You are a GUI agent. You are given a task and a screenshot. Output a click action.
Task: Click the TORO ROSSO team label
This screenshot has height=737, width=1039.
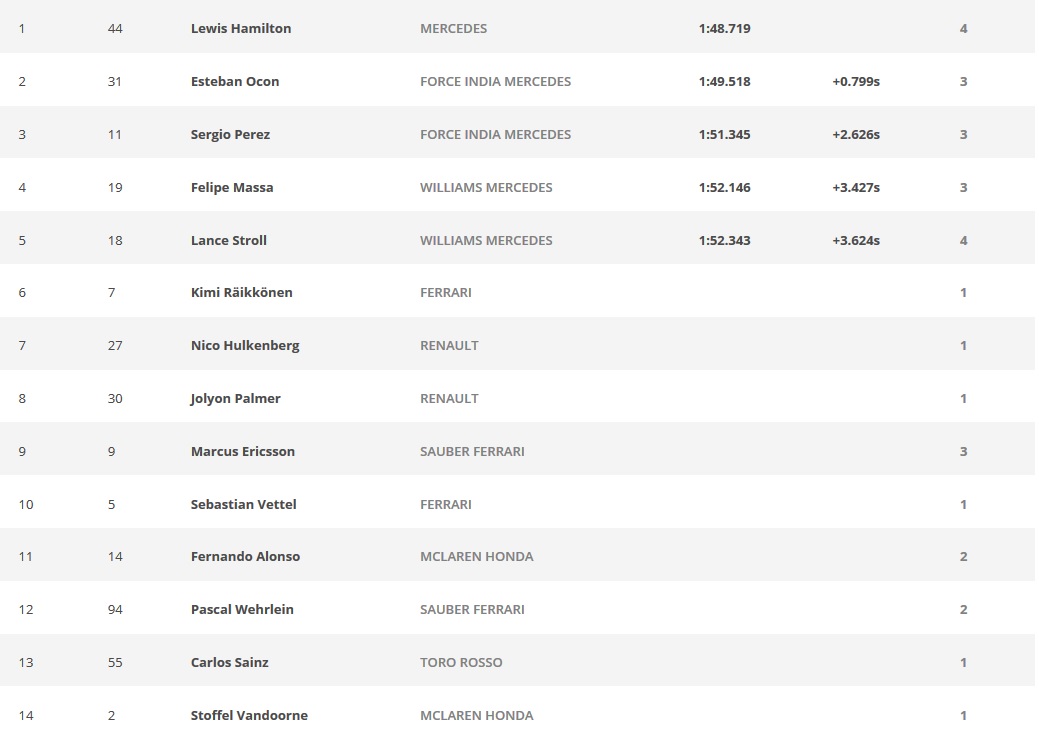click(x=461, y=663)
